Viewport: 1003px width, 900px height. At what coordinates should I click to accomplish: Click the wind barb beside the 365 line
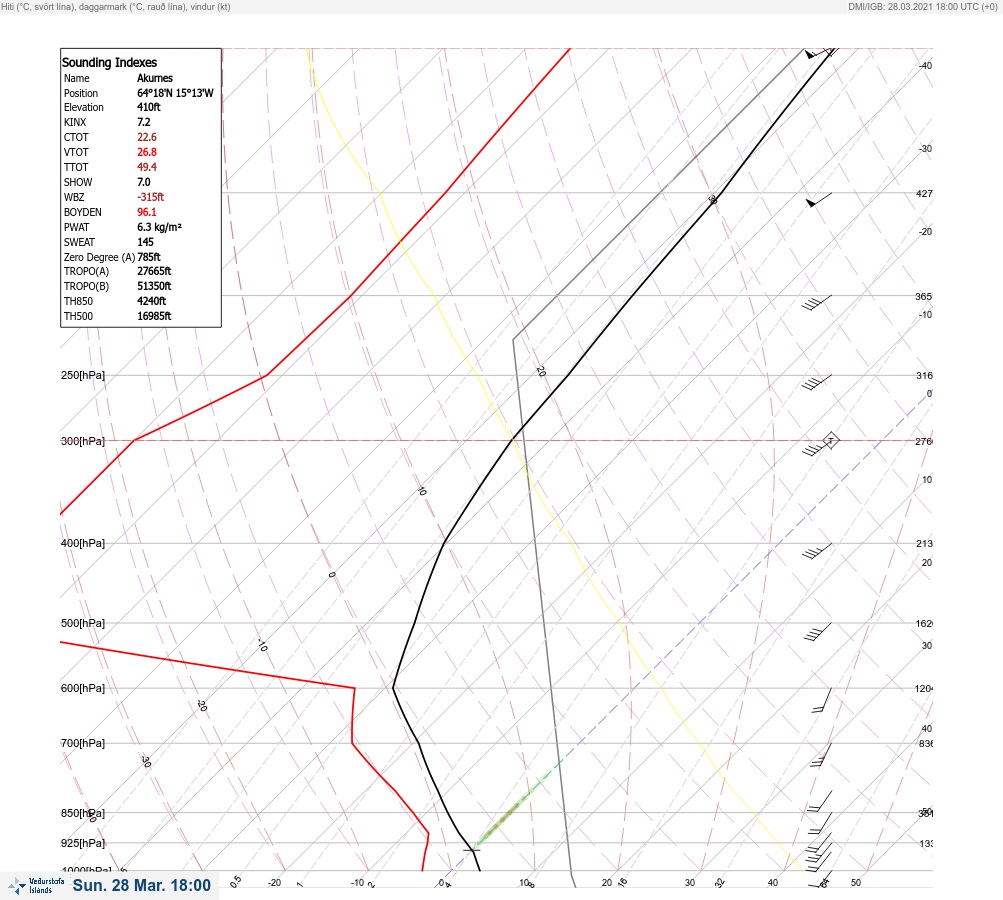pyautogui.click(x=817, y=303)
